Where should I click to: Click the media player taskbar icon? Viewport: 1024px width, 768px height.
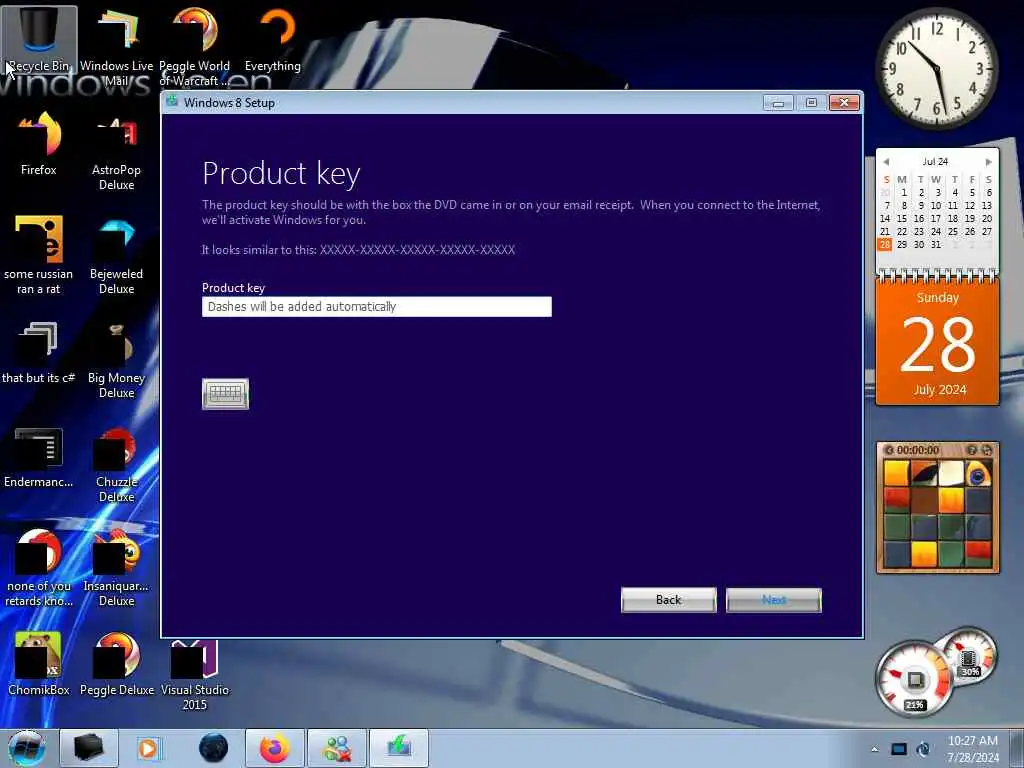pos(148,748)
